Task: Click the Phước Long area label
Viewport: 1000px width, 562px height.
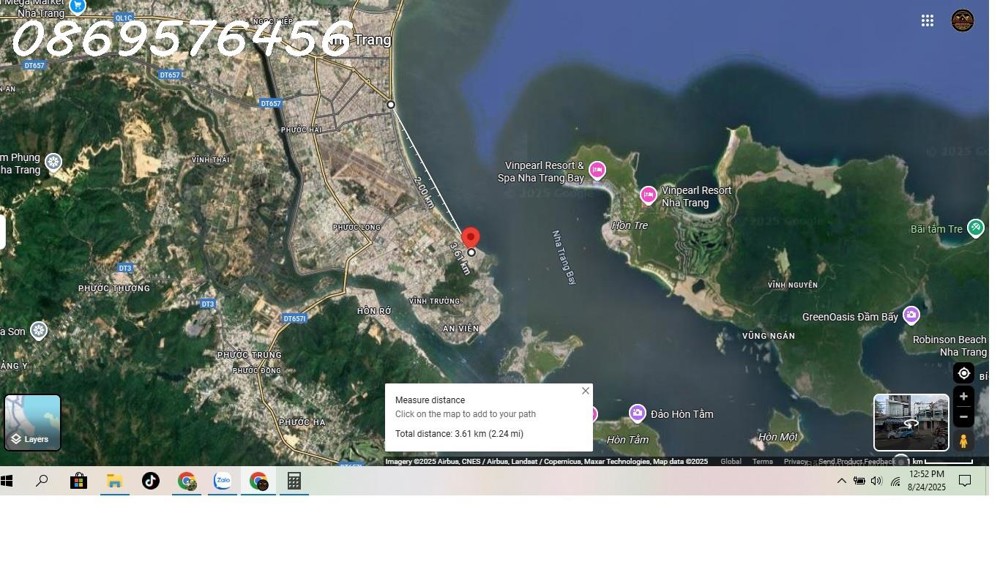Action: pos(357,227)
